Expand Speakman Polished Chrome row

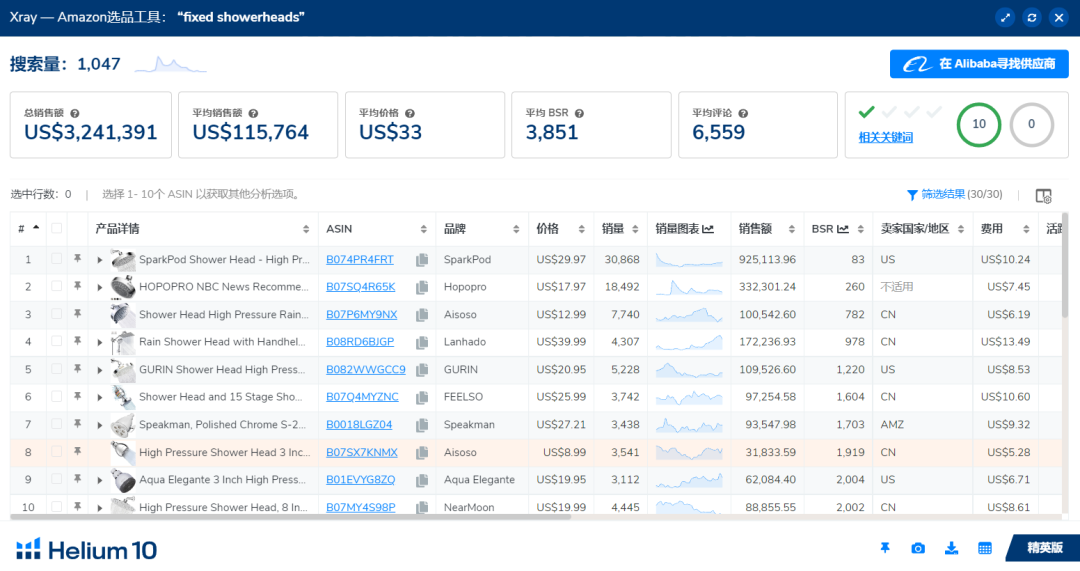point(100,426)
